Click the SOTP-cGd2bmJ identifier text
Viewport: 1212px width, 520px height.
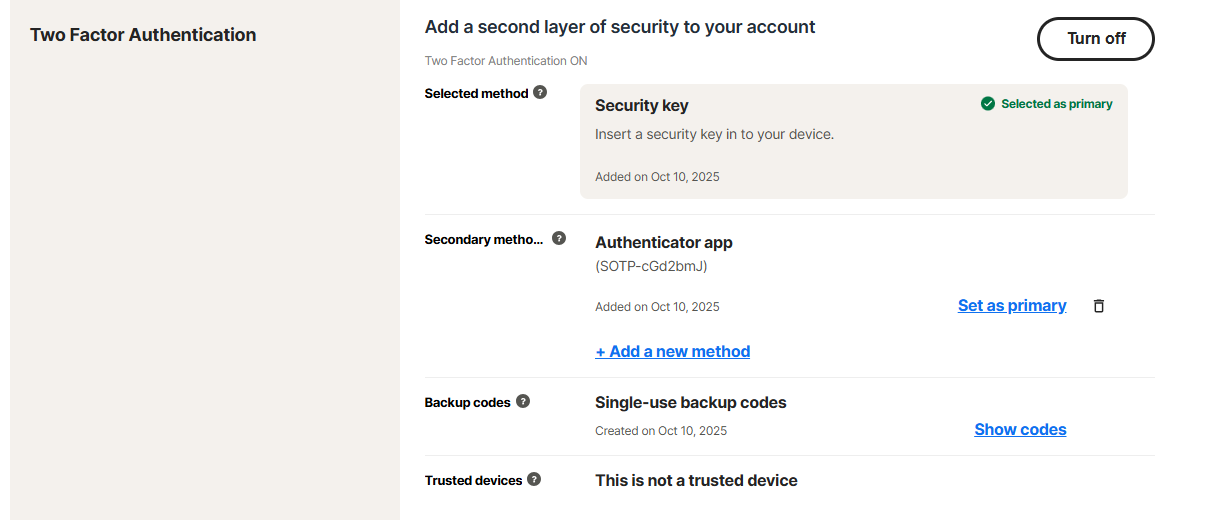[x=651, y=267]
